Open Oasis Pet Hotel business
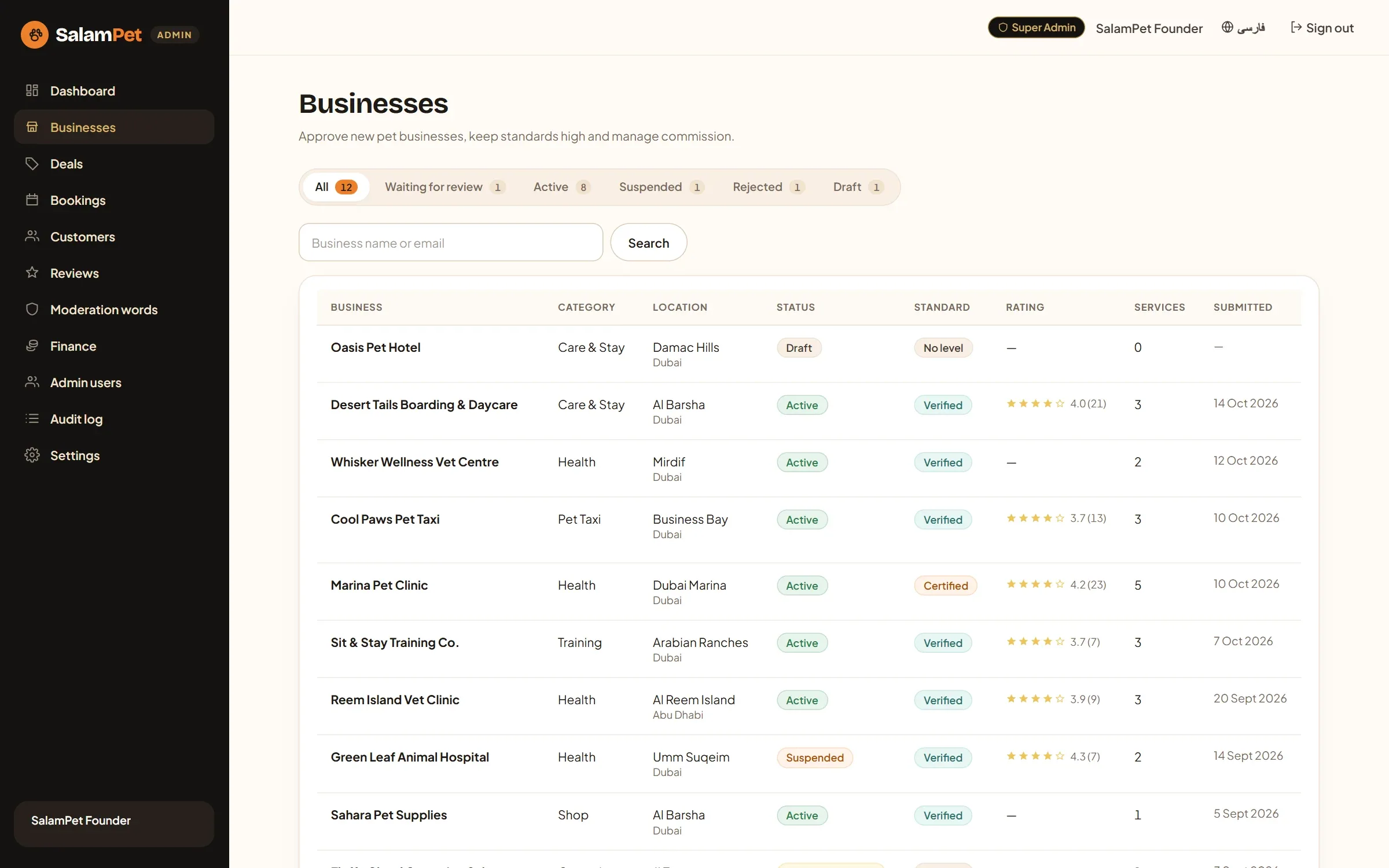1389x868 pixels. [x=376, y=347]
